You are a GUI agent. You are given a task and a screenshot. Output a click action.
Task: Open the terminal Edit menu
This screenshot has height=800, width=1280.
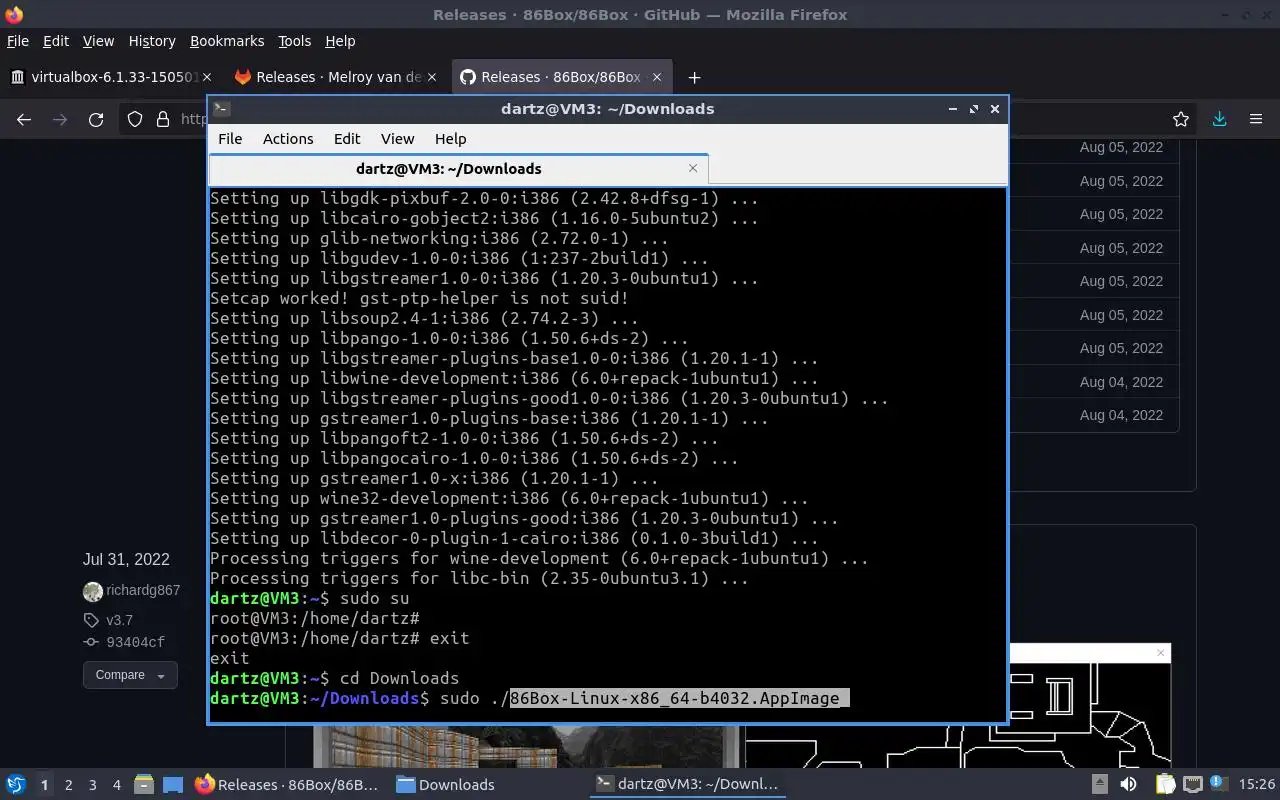[347, 139]
